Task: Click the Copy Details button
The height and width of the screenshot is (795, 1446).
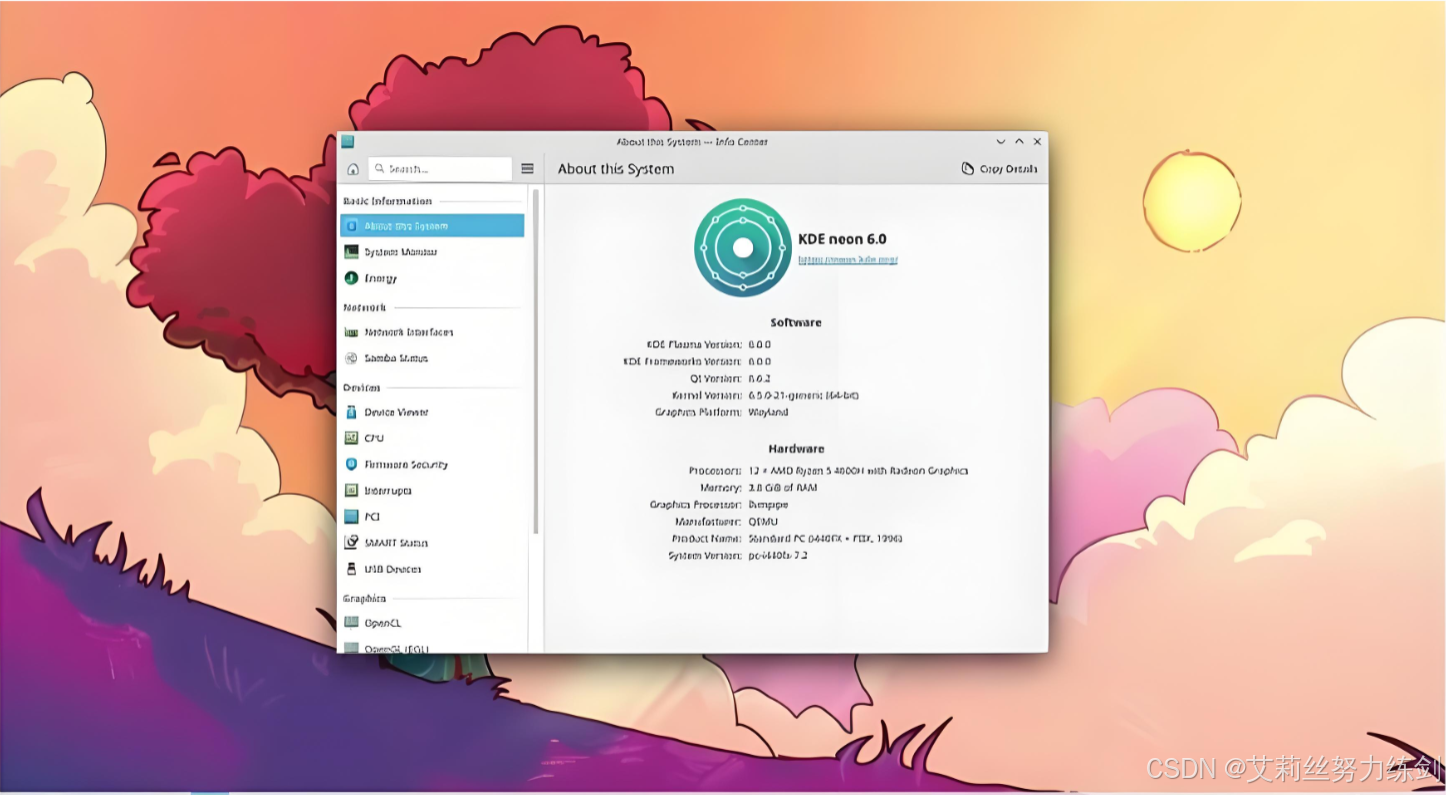Action: tap(999, 169)
